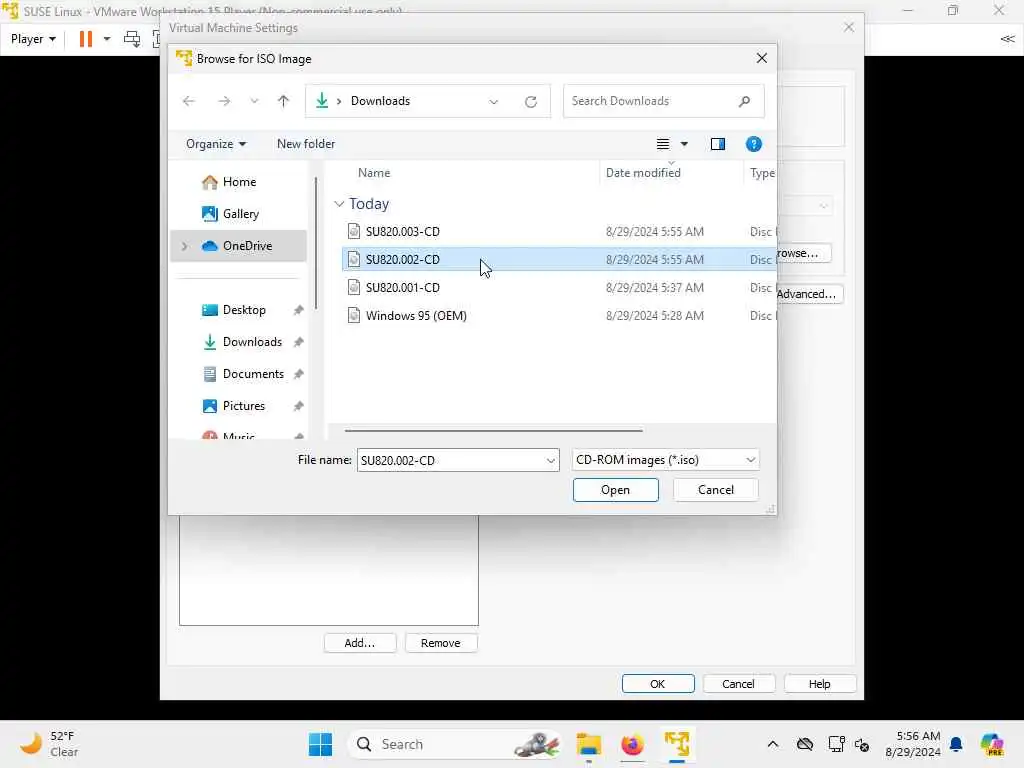This screenshot has width=1024, height=768.
Task: Open the recent locations chevron
Action: [x=254, y=101]
